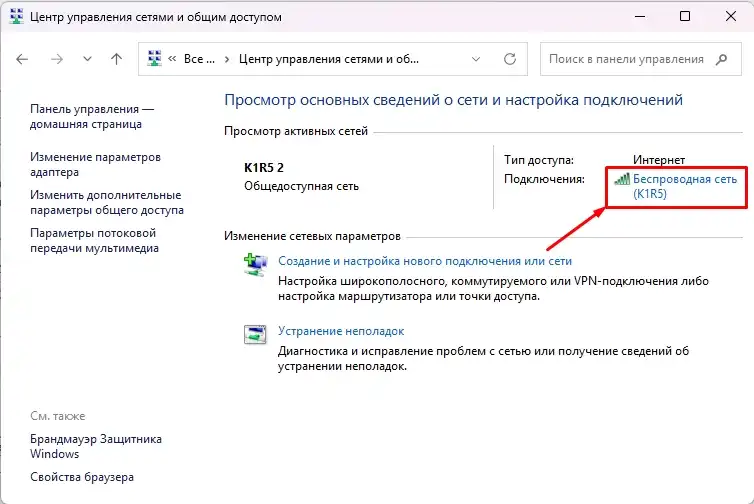Go up one level with the Up arrow
The width and height of the screenshot is (754, 504).
pyautogui.click(x=116, y=59)
